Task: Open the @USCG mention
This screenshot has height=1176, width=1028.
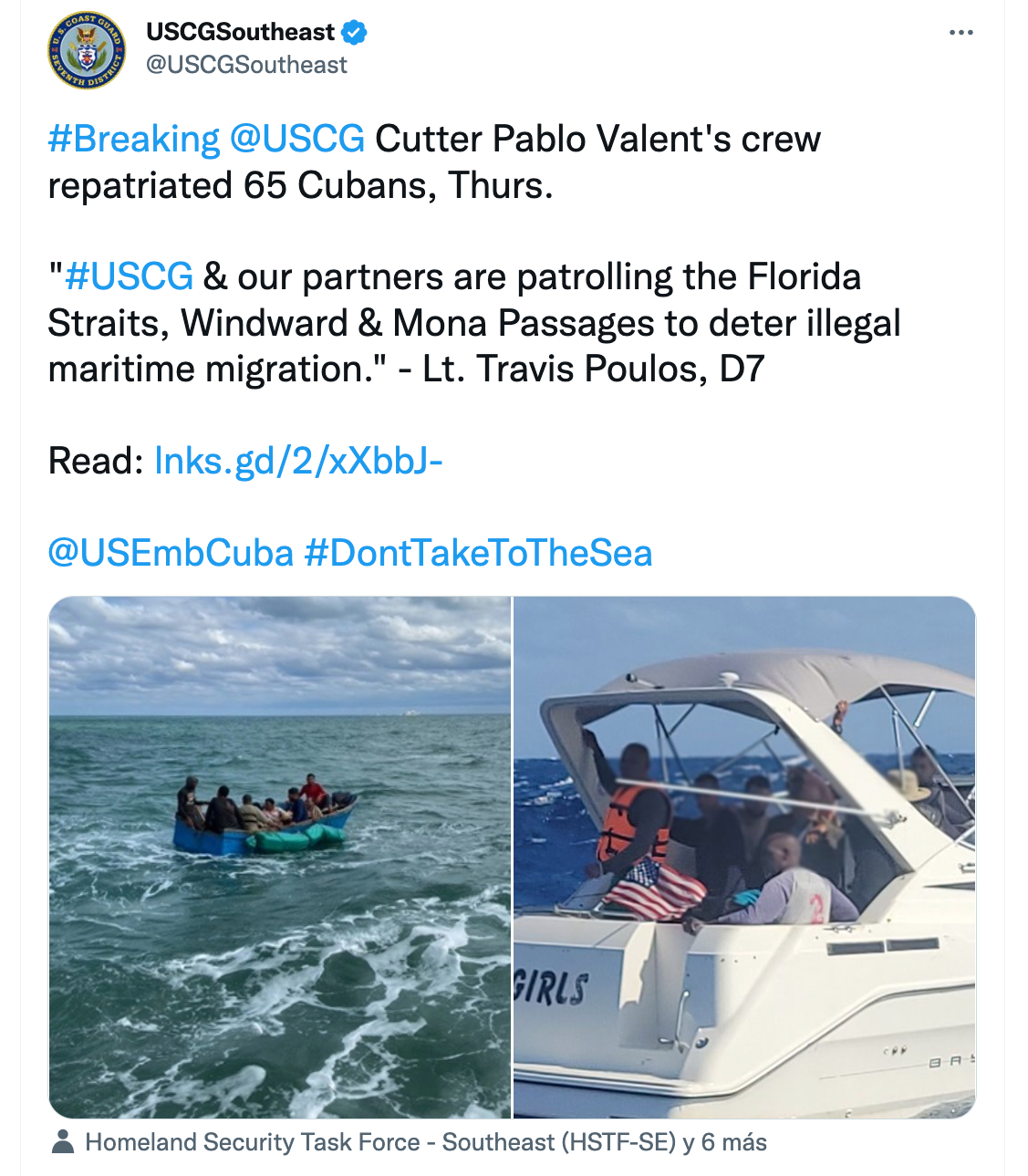Action: 297,139
